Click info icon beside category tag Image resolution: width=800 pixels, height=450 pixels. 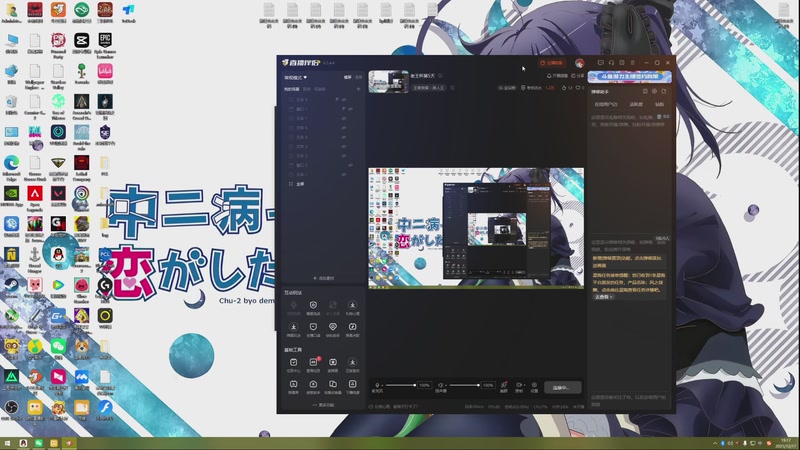tap(452, 88)
